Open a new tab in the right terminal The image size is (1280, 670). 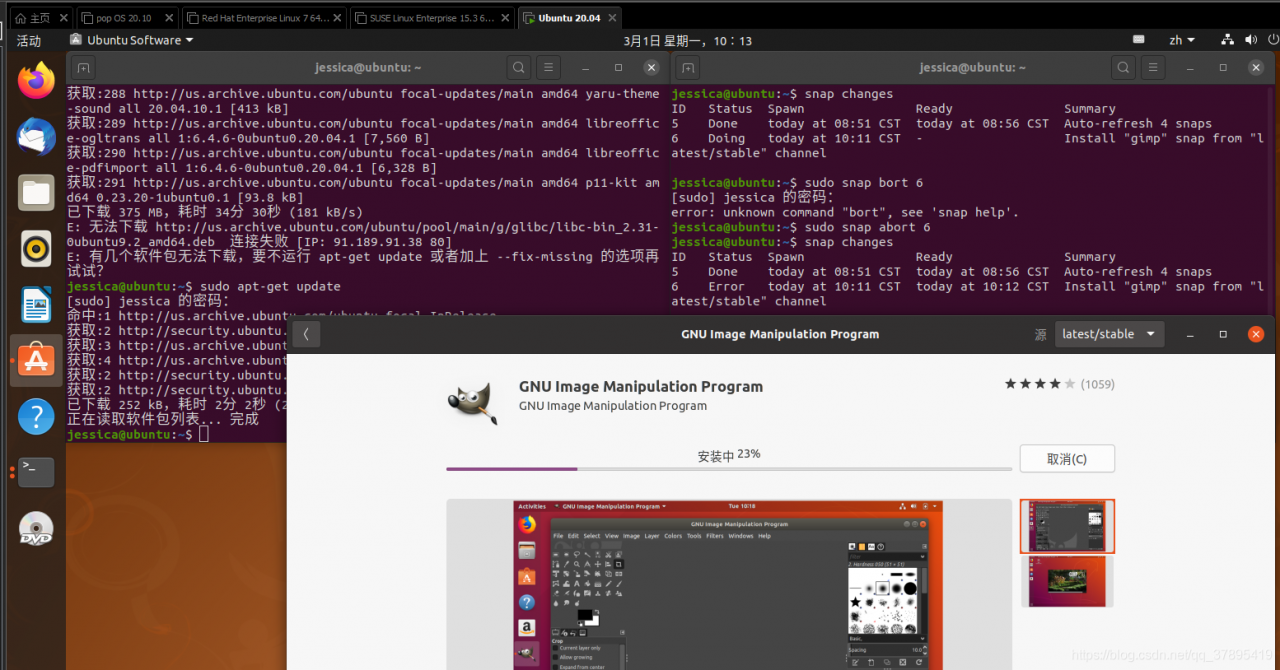(688, 68)
